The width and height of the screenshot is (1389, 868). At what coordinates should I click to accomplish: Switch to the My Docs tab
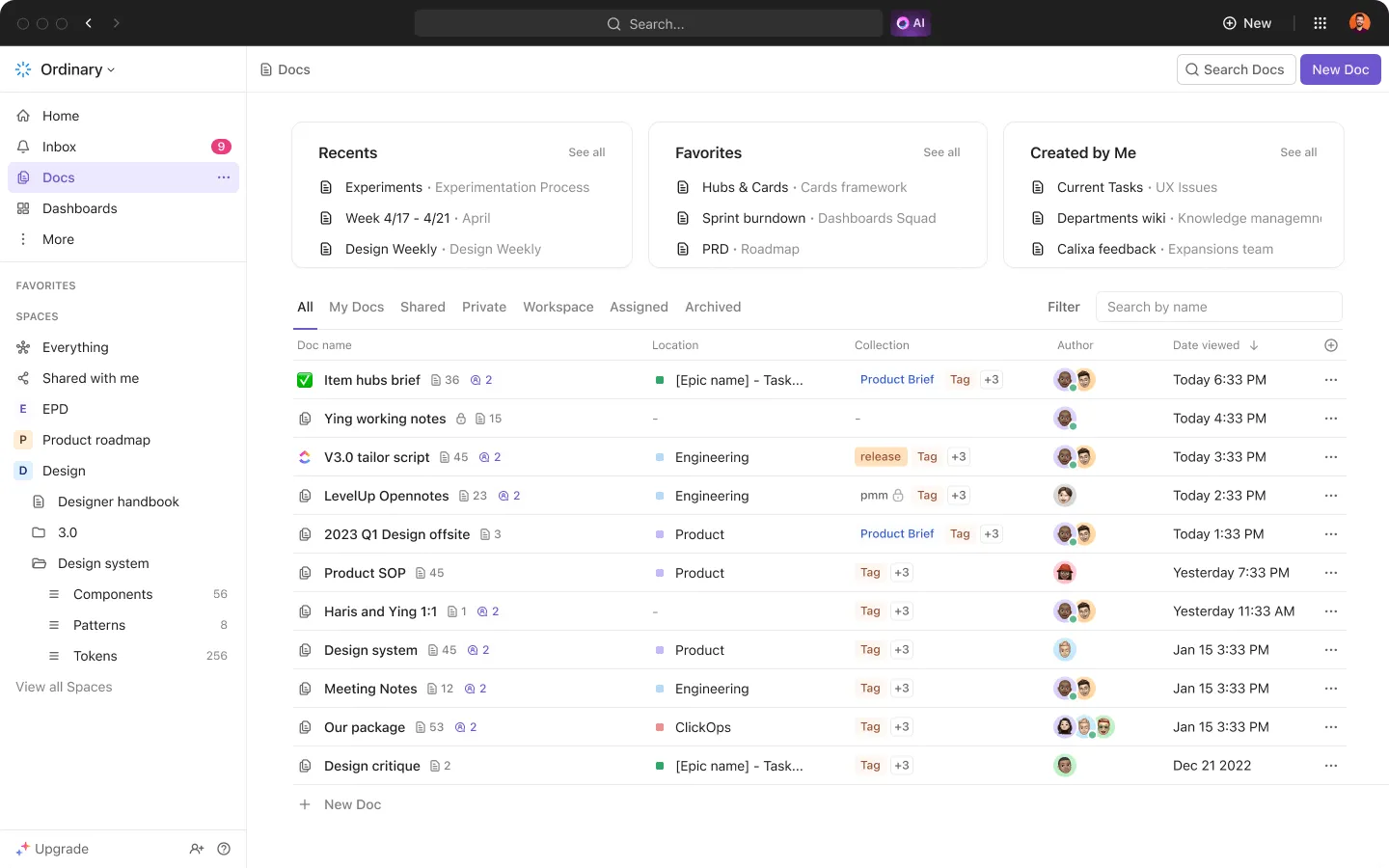356,307
